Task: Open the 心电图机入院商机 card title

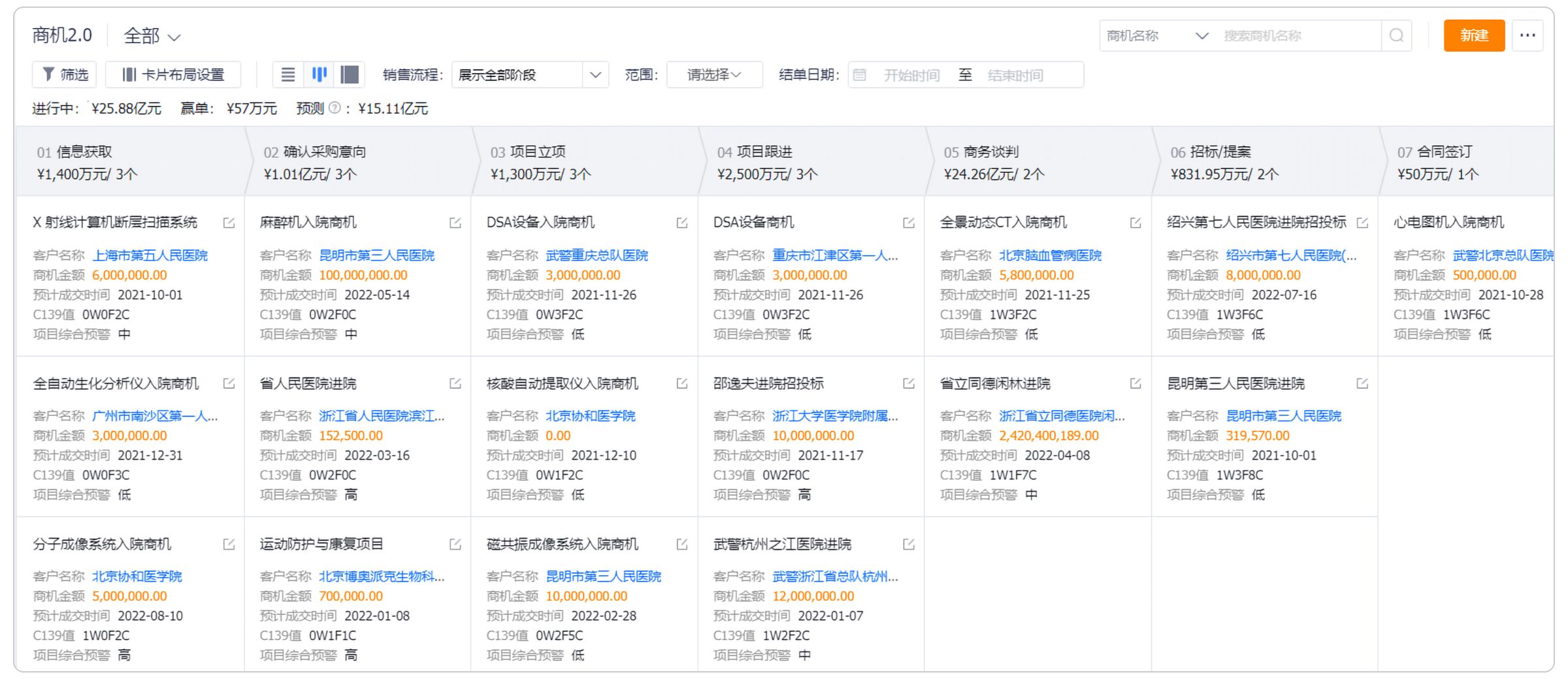Action: coord(1448,223)
